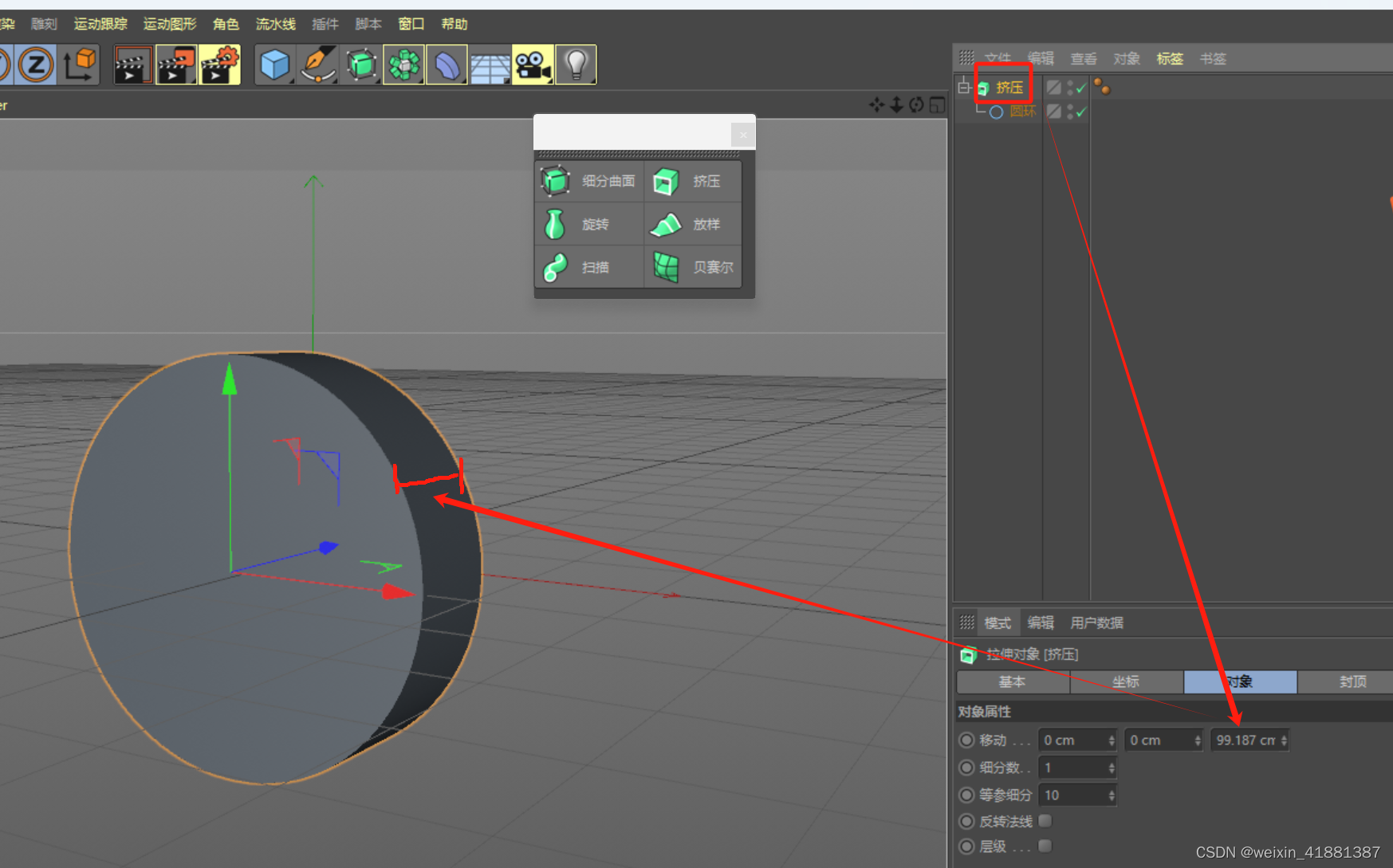
Task: Click the 移动 0 cm input field
Action: pos(1072,740)
